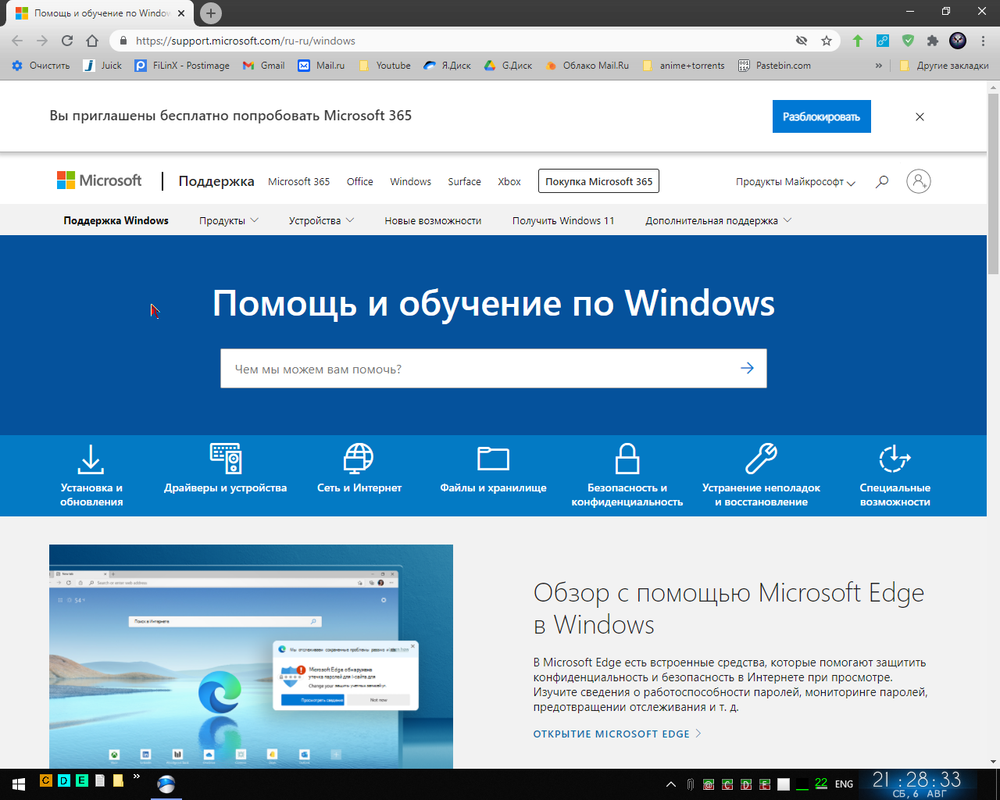The width and height of the screenshot is (1000, 800).
Task: Click the Разблокировать button
Action: click(x=821, y=117)
